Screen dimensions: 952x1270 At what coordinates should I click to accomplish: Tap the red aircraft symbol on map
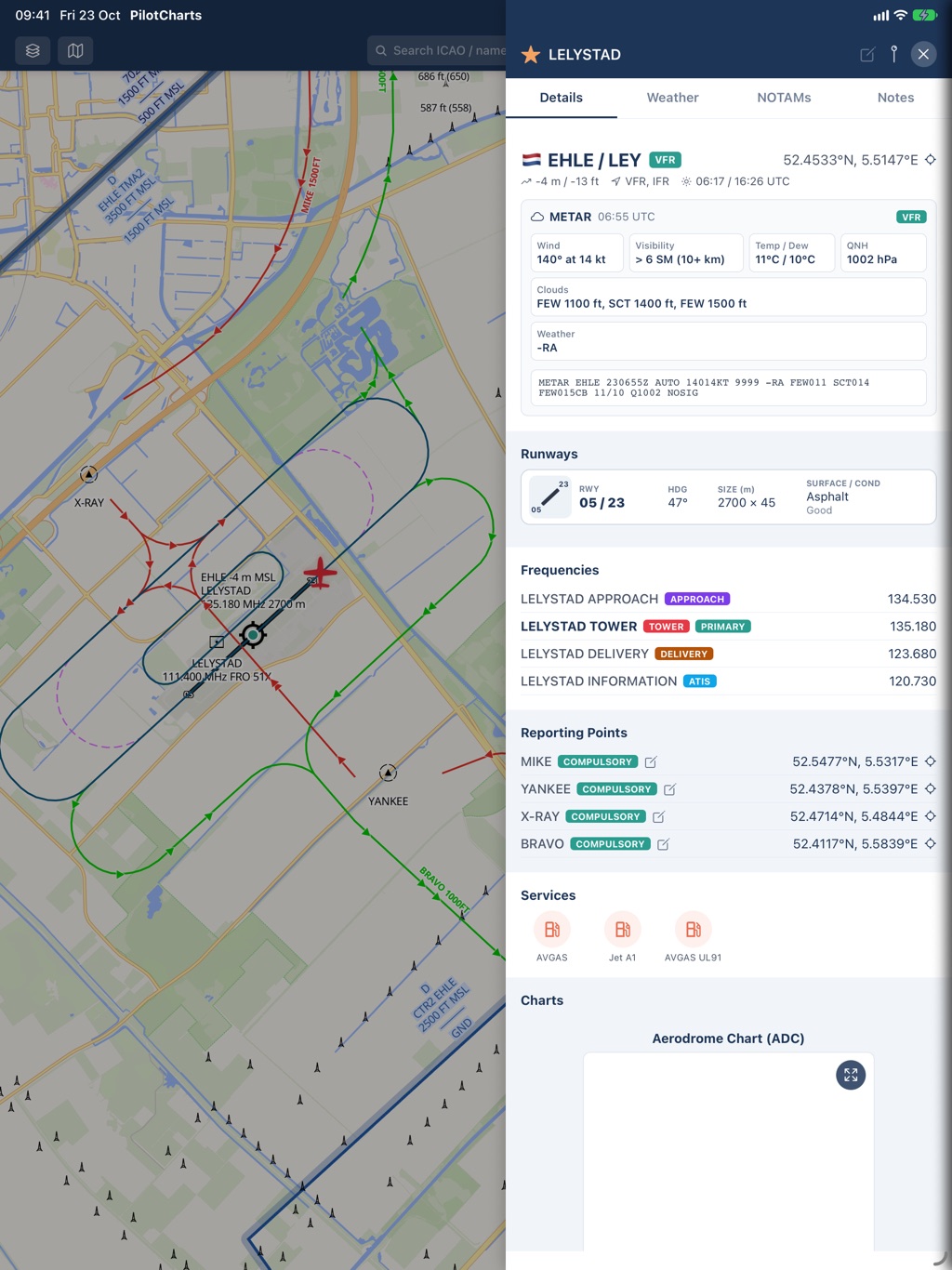[319, 574]
